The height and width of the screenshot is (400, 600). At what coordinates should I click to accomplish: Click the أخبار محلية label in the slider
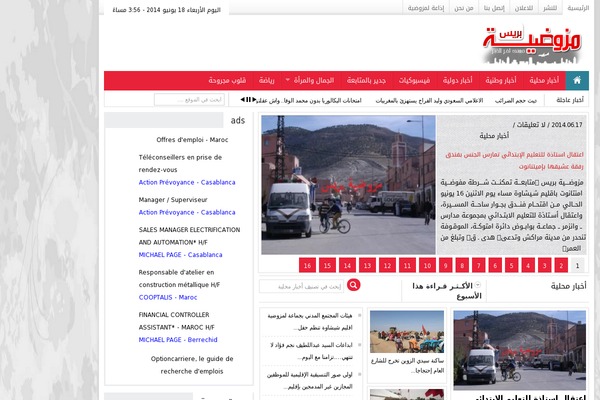pos(494,136)
